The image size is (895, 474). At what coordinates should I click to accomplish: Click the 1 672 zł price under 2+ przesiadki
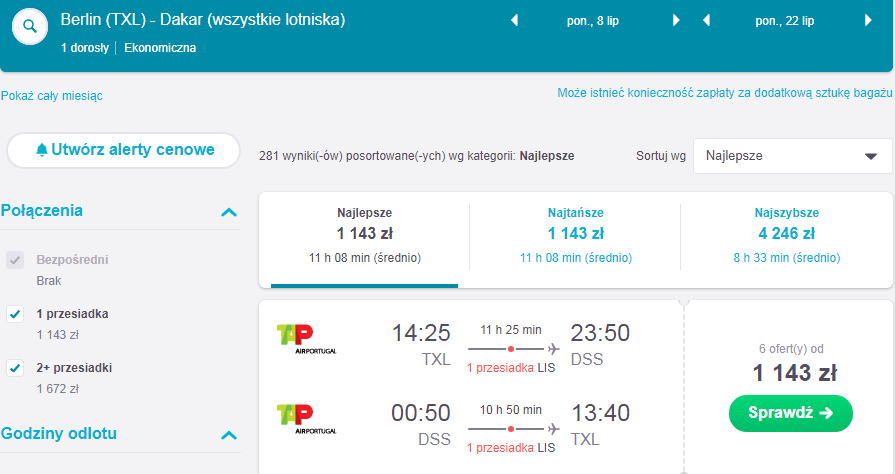[x=58, y=389]
